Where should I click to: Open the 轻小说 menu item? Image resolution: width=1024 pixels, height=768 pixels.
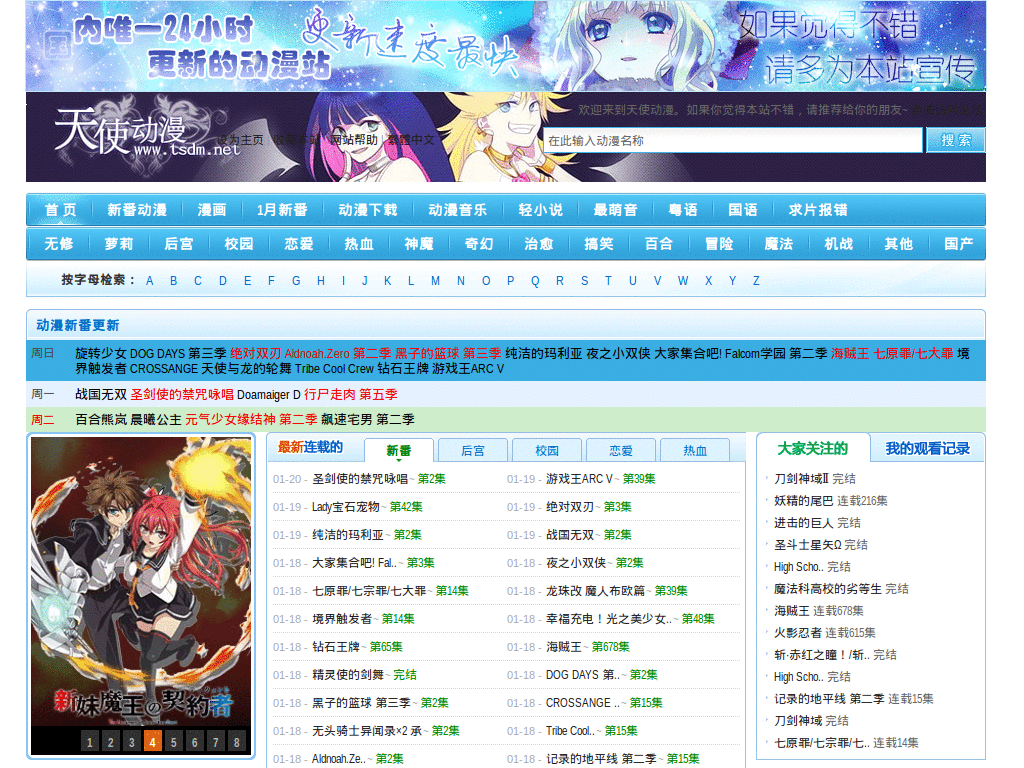coord(541,210)
